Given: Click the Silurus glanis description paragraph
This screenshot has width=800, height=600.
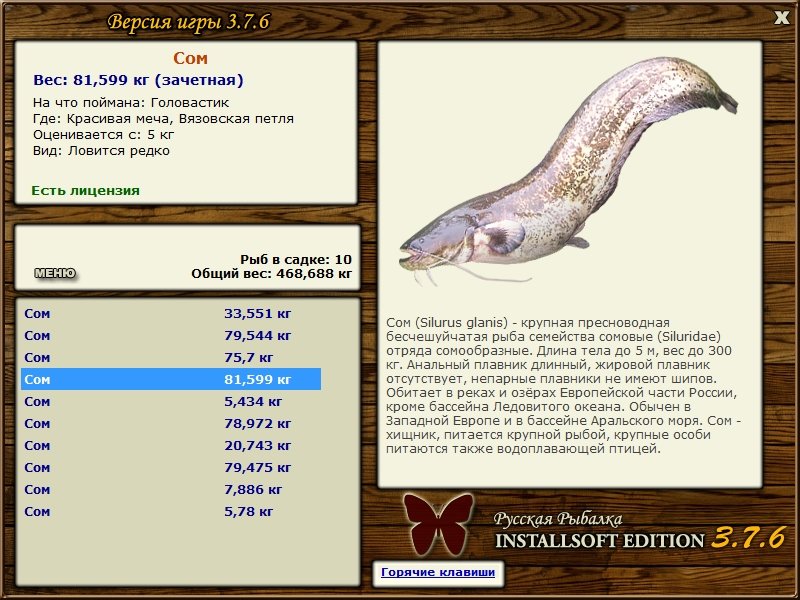Looking at the screenshot, I should (564, 386).
